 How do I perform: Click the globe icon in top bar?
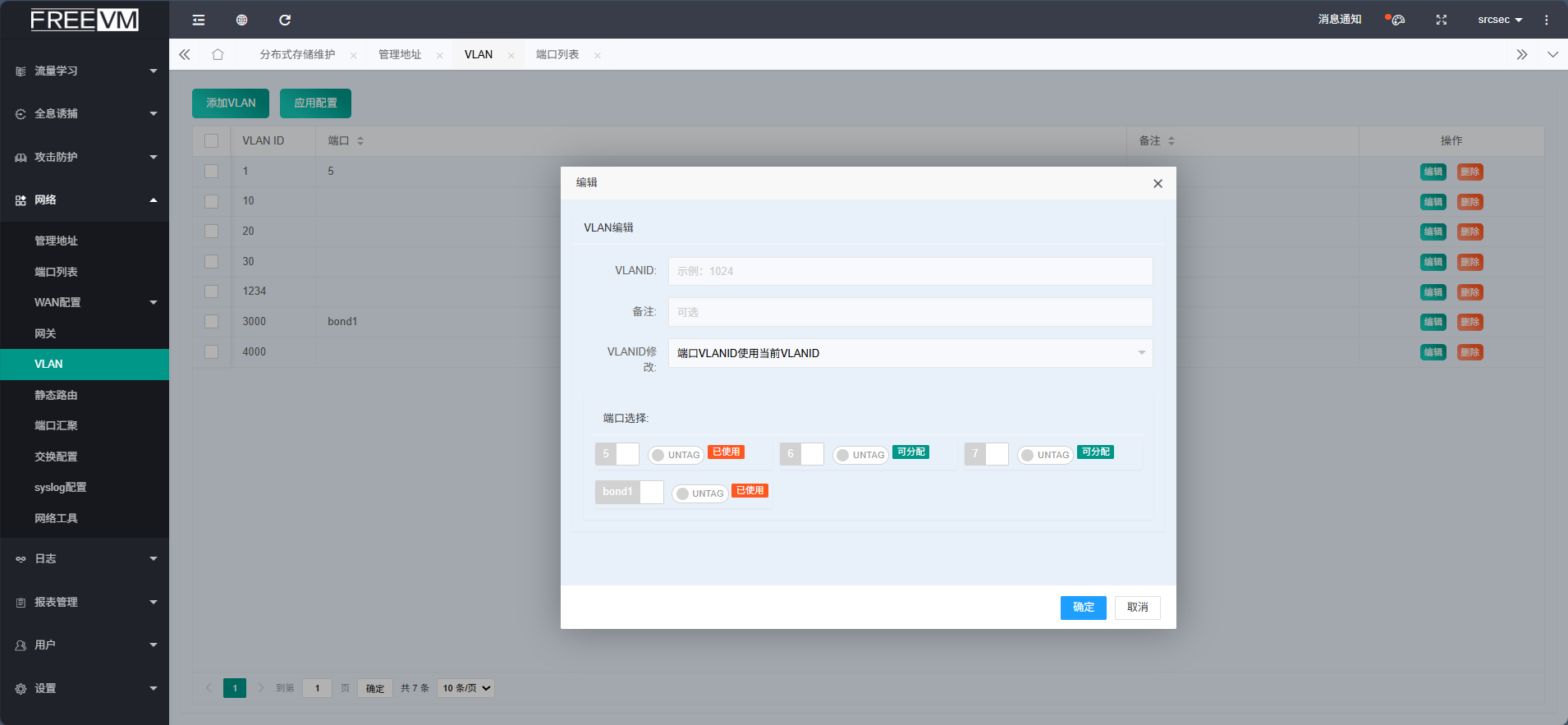point(241,20)
